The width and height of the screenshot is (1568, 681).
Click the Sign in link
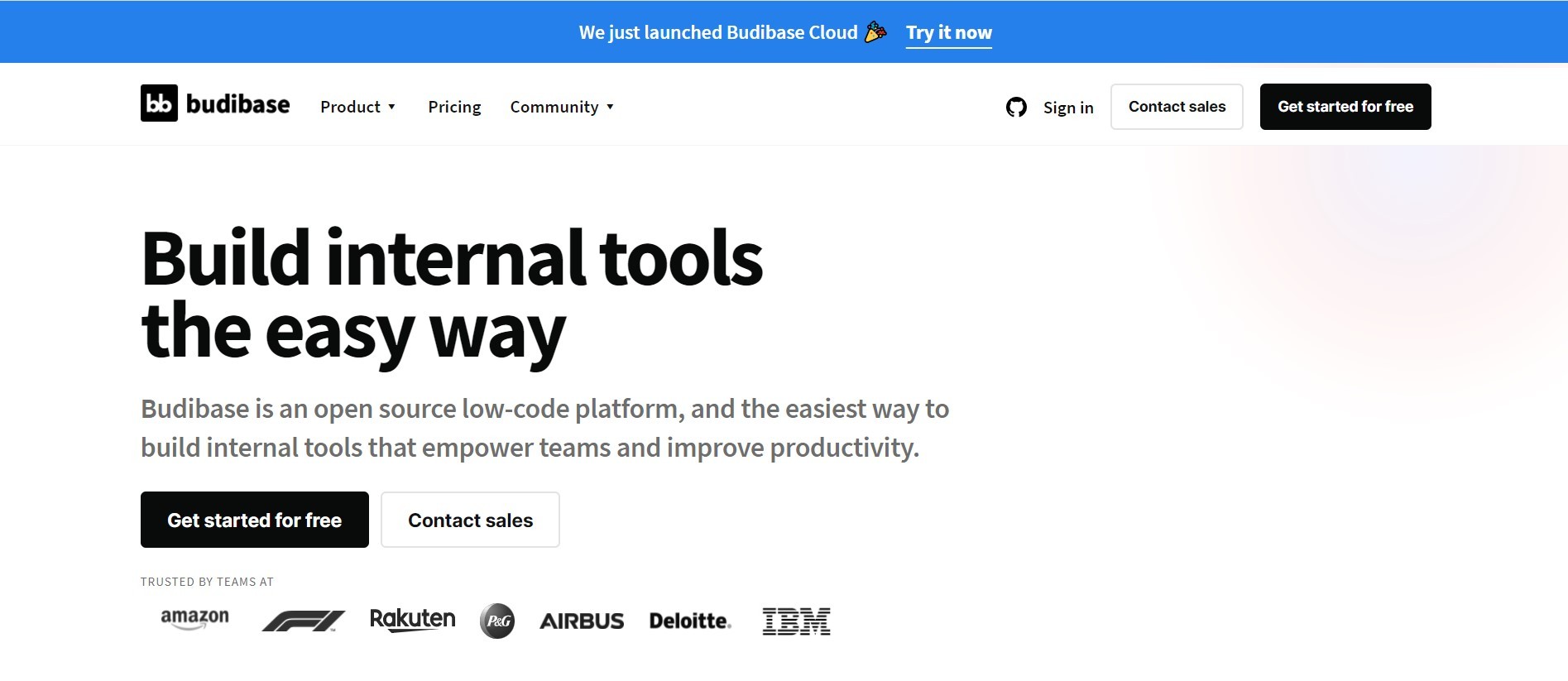tap(1068, 108)
